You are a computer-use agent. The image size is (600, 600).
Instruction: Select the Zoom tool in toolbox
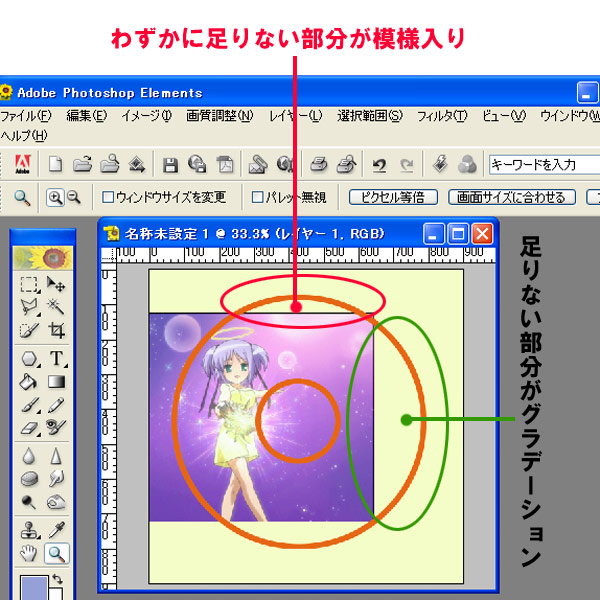click(57, 553)
